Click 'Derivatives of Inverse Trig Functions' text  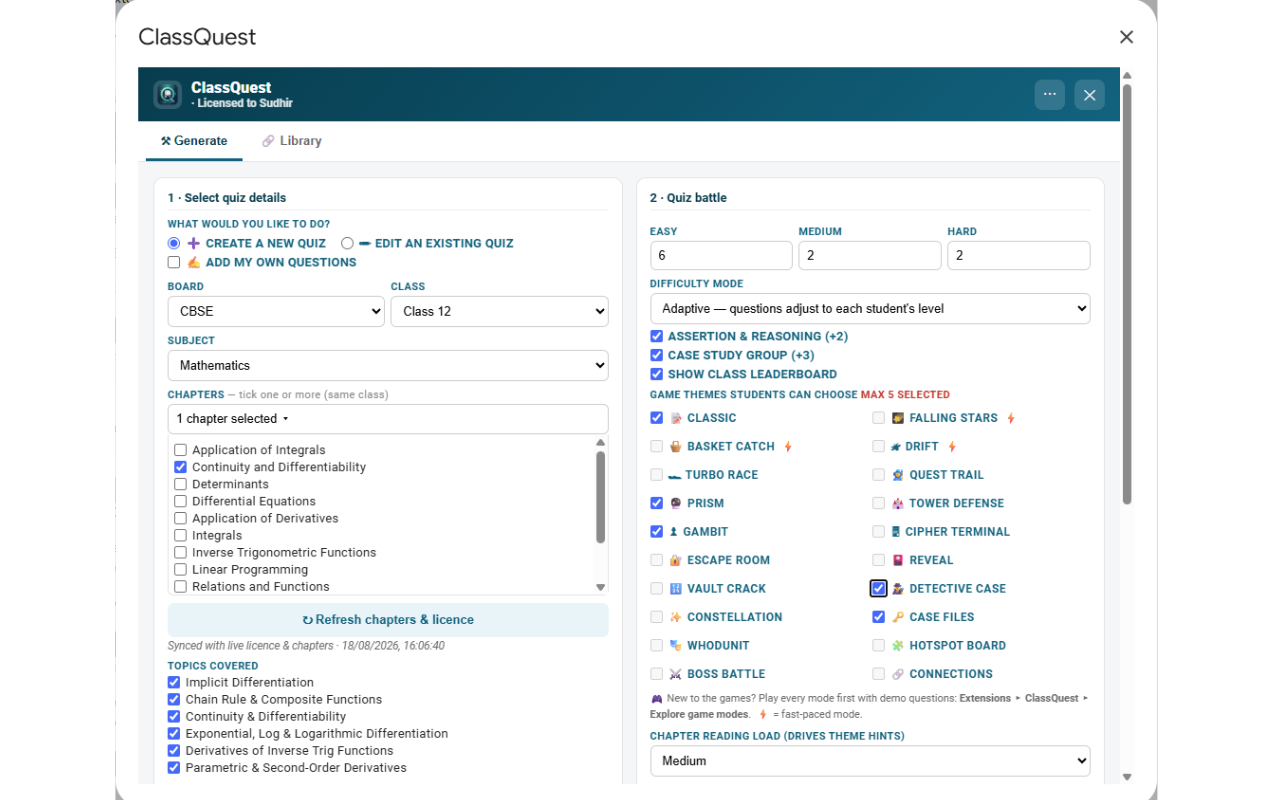pyautogui.click(x=289, y=751)
